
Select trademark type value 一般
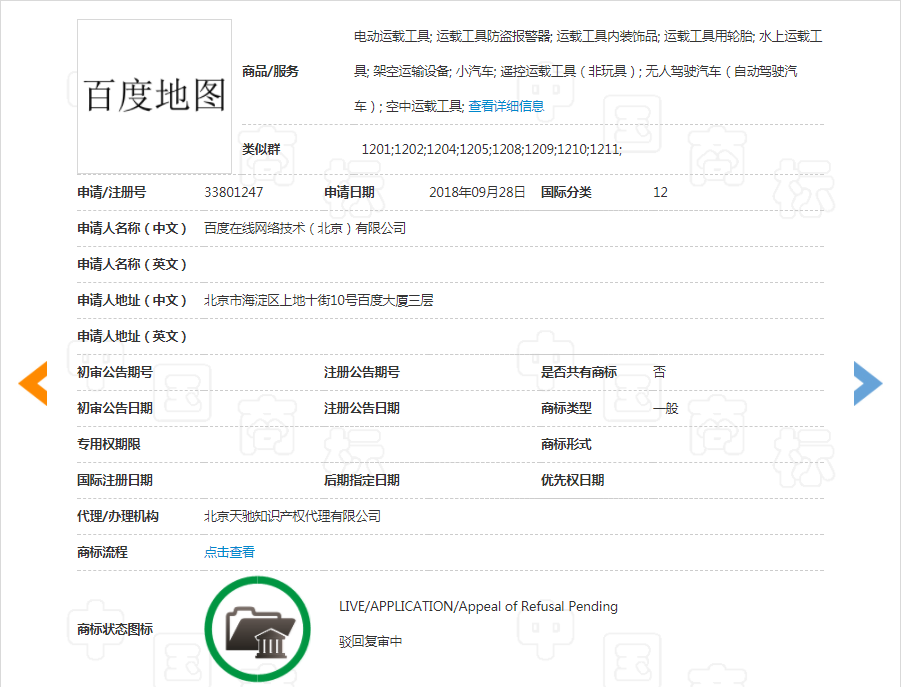tap(665, 408)
